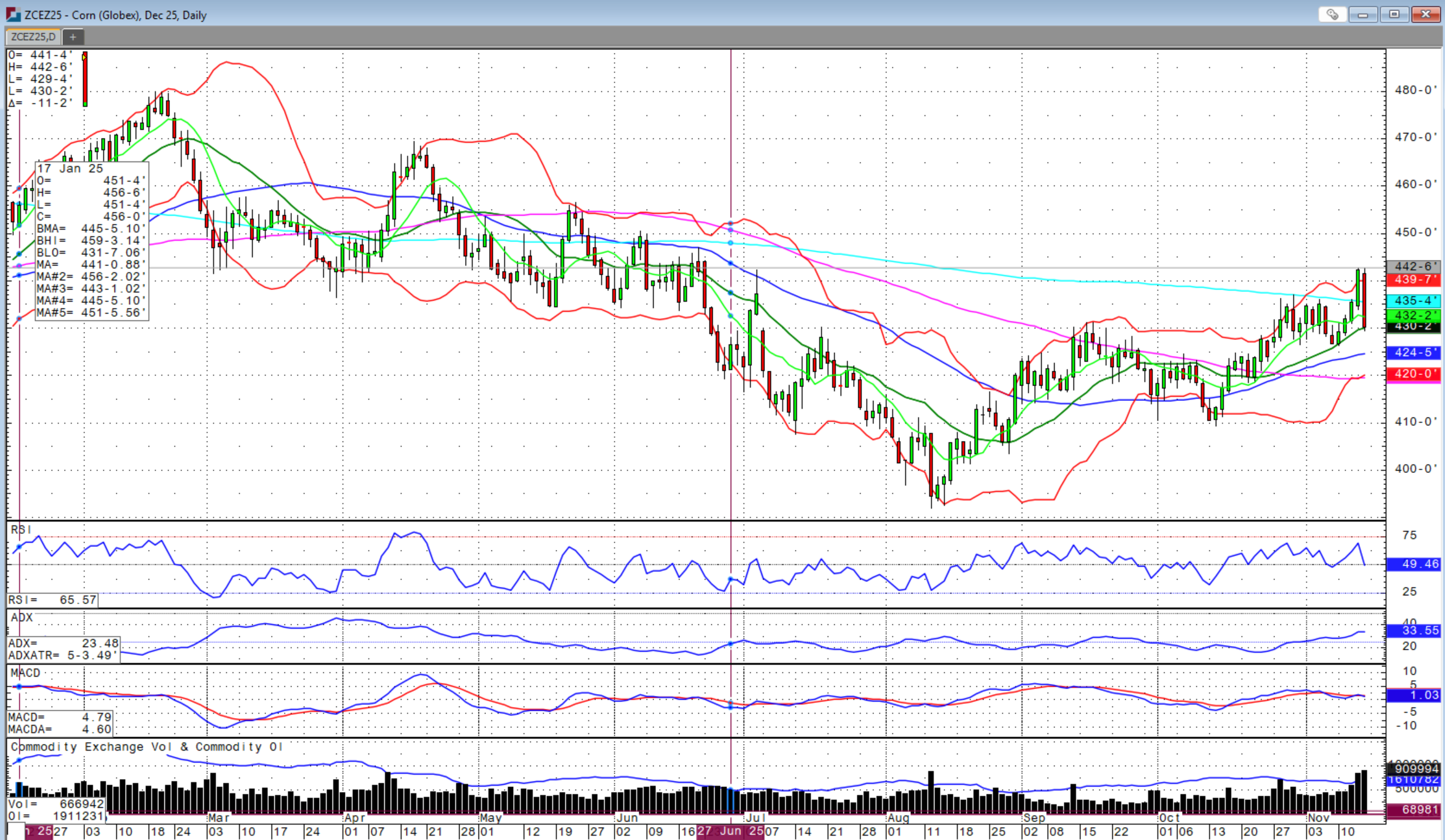Click the yellow arrow marker on vertical bar
The height and width of the screenshot is (840, 1445).
point(84,57)
